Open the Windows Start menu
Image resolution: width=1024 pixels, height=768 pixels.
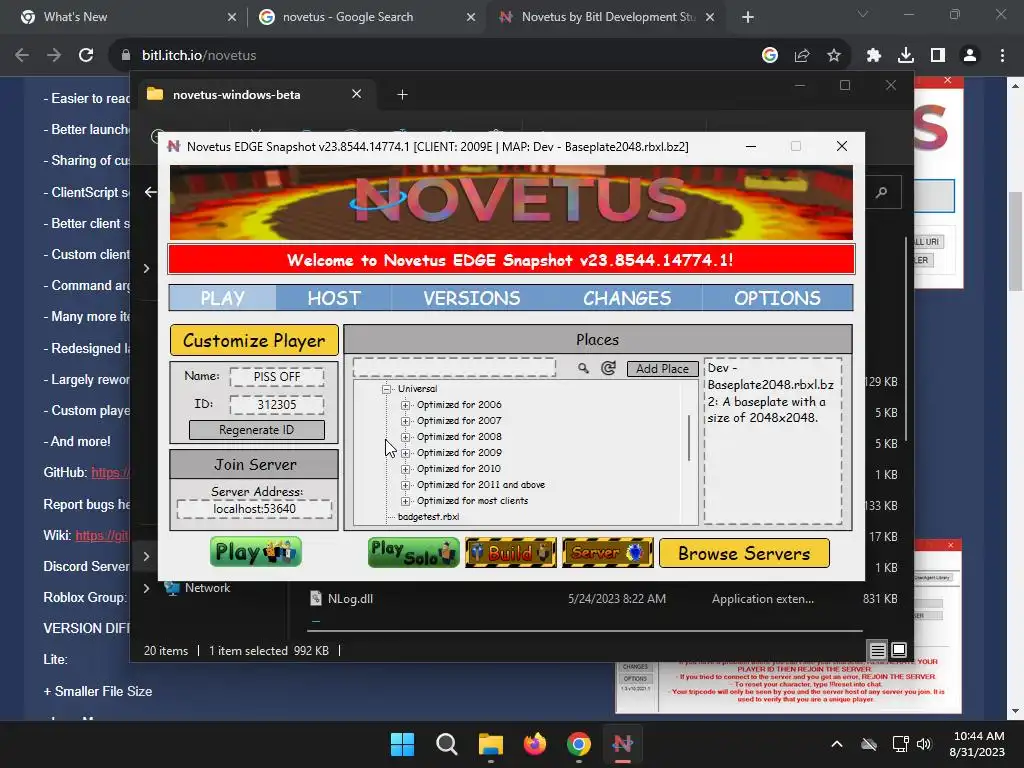(402, 744)
